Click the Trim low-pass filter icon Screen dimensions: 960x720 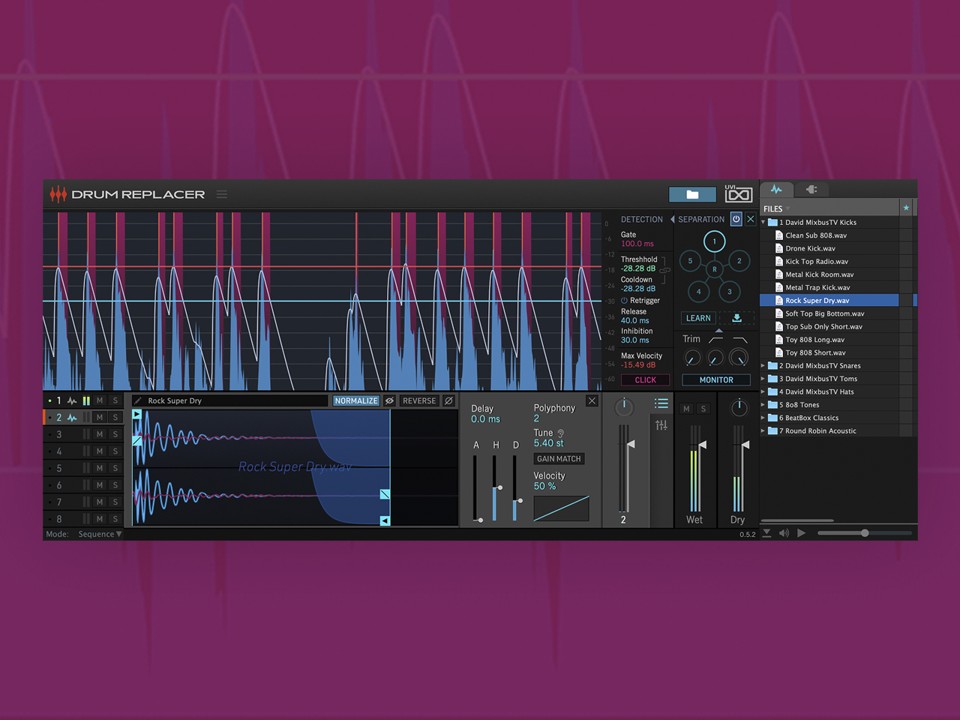[740, 339]
